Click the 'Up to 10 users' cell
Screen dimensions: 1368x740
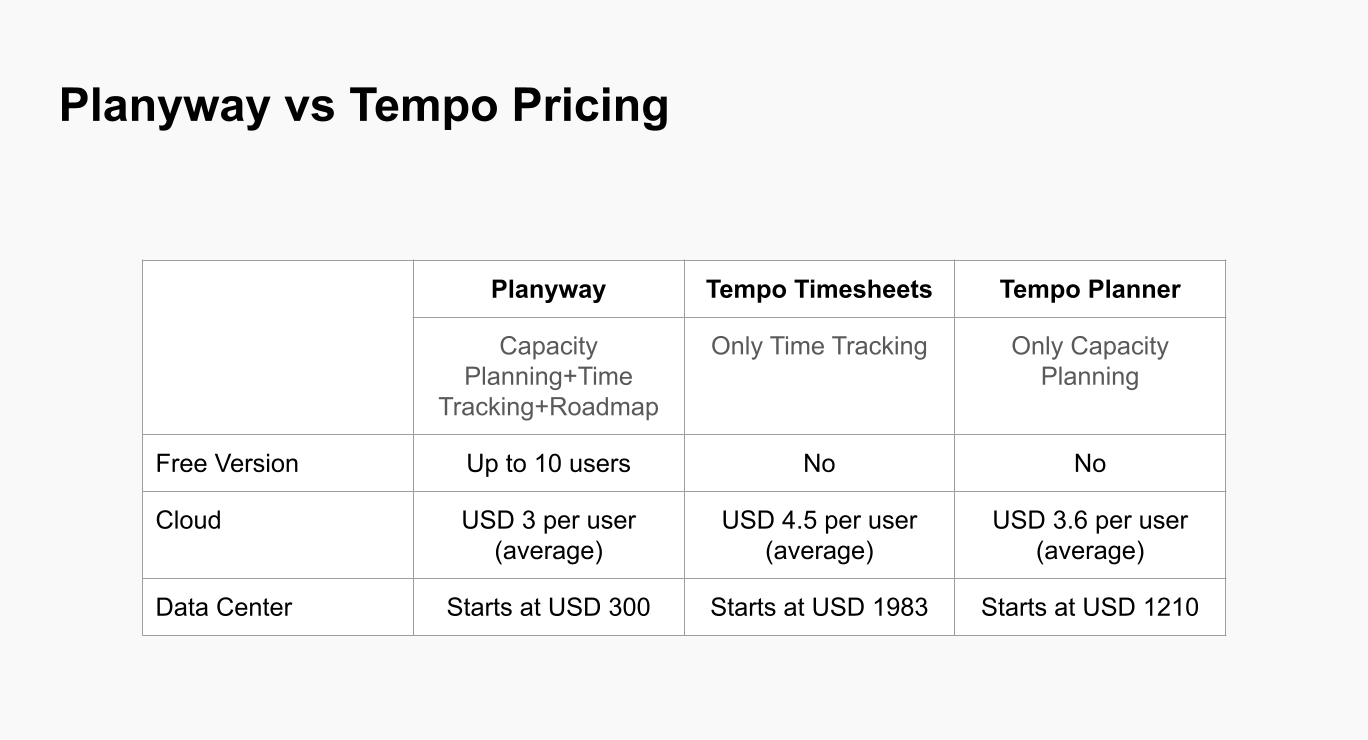point(548,464)
